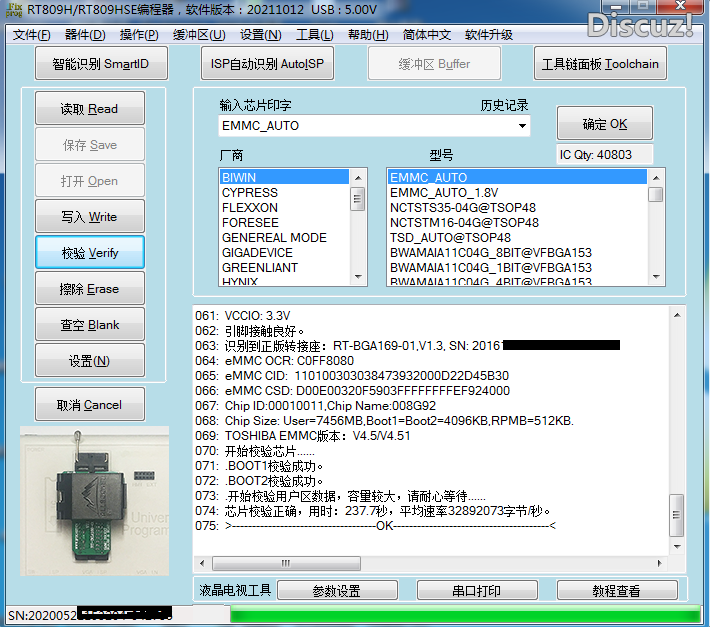Click the 写入 Write button
Viewport: 710px width, 627px height.
coord(90,216)
